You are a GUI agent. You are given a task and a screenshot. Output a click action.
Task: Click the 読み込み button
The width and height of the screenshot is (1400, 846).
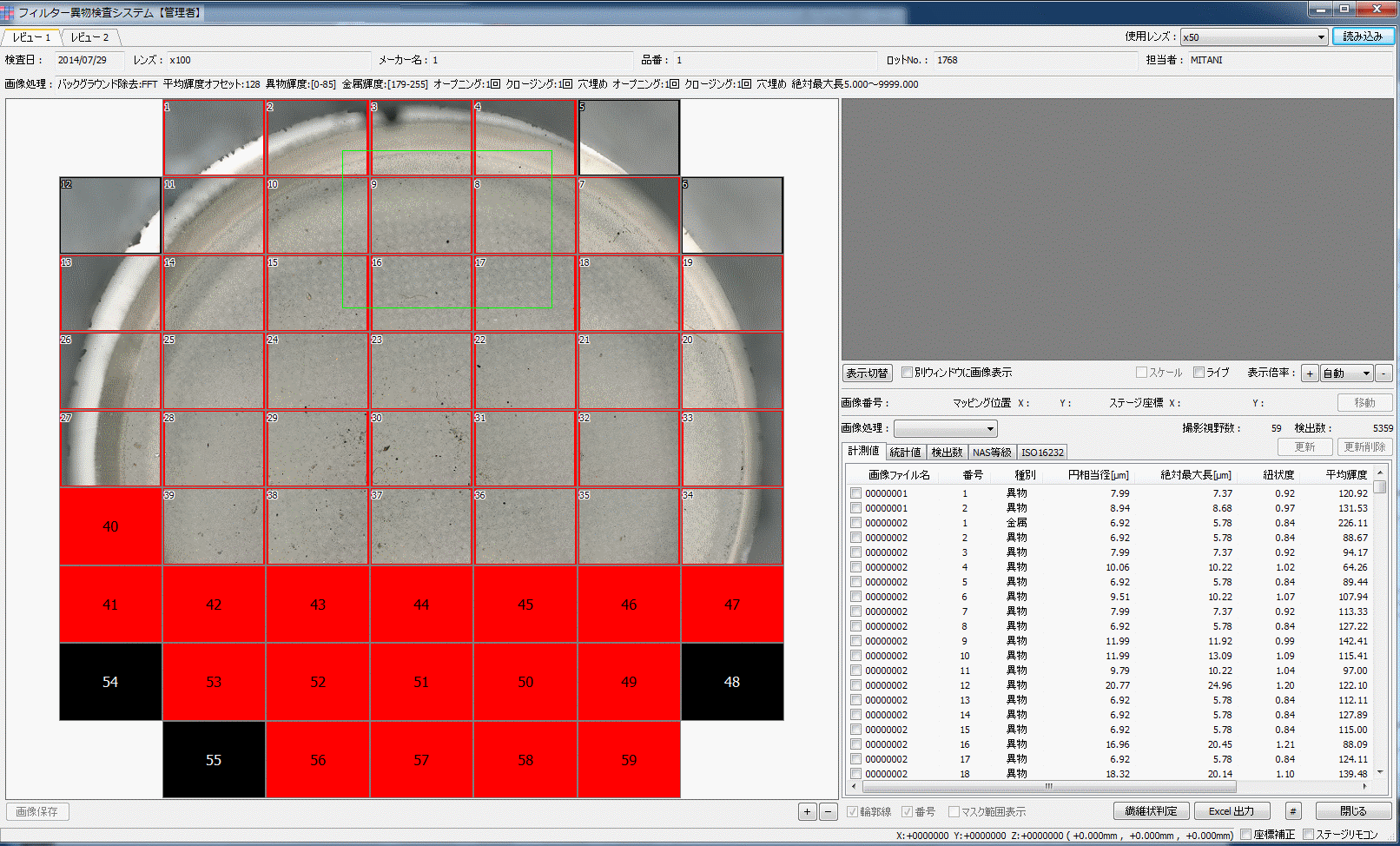tap(1363, 36)
